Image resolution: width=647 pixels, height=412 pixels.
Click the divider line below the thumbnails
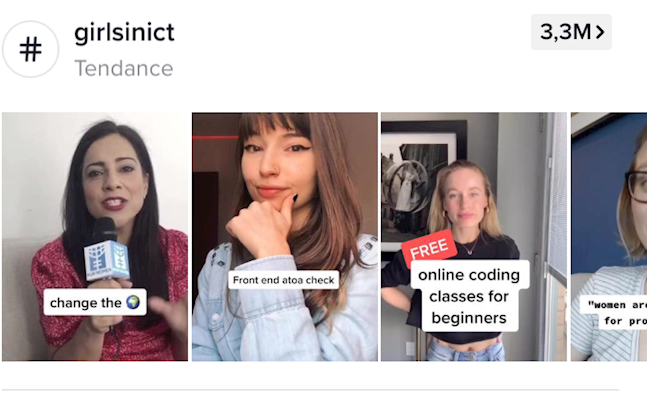(310, 389)
